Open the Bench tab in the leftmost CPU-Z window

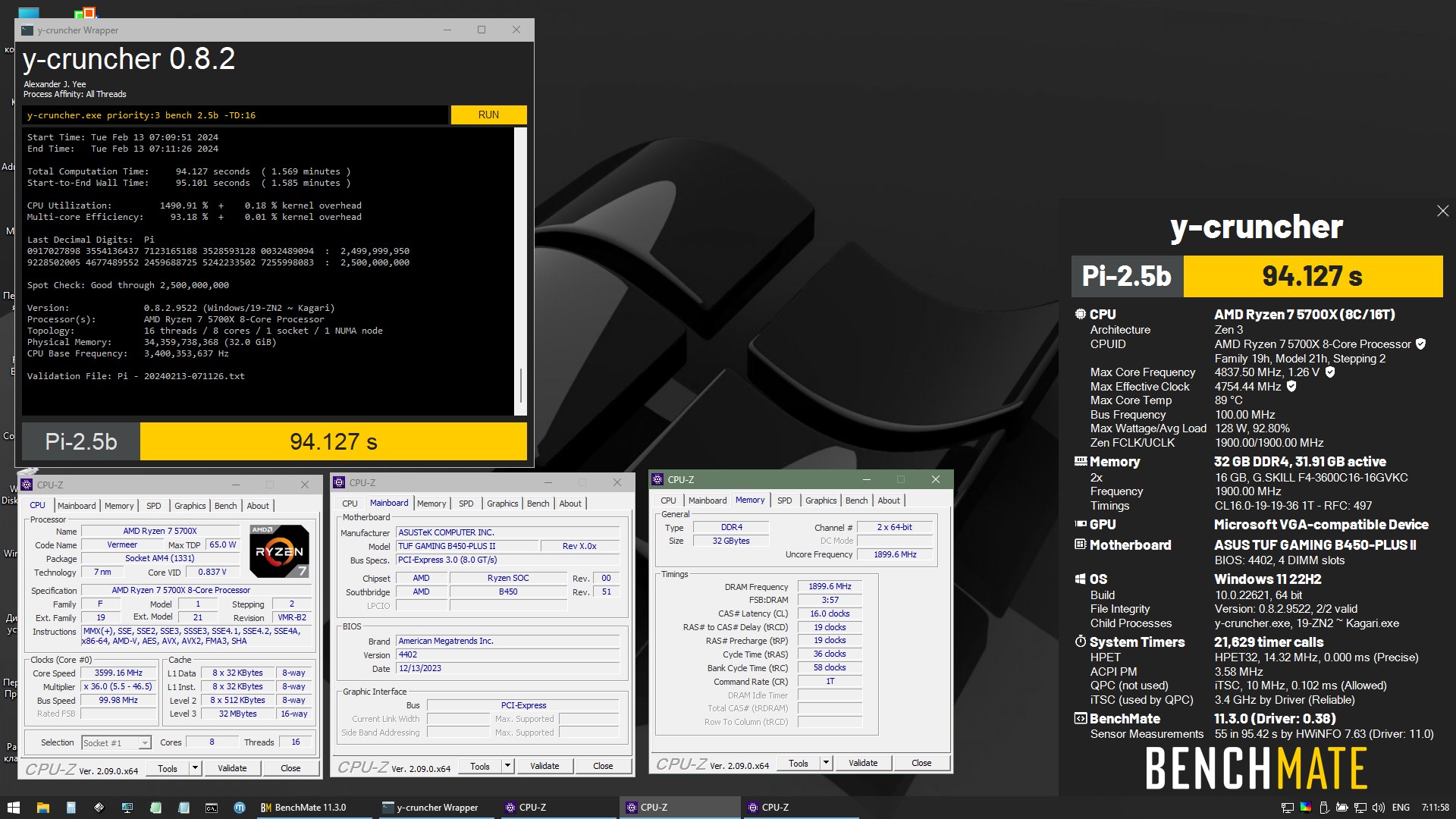(x=225, y=506)
